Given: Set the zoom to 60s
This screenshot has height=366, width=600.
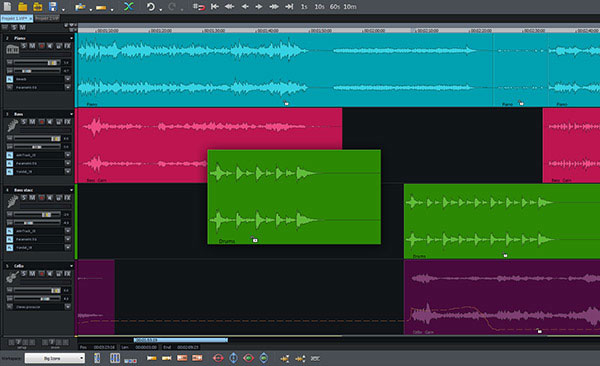Looking at the screenshot, I should [x=334, y=7].
